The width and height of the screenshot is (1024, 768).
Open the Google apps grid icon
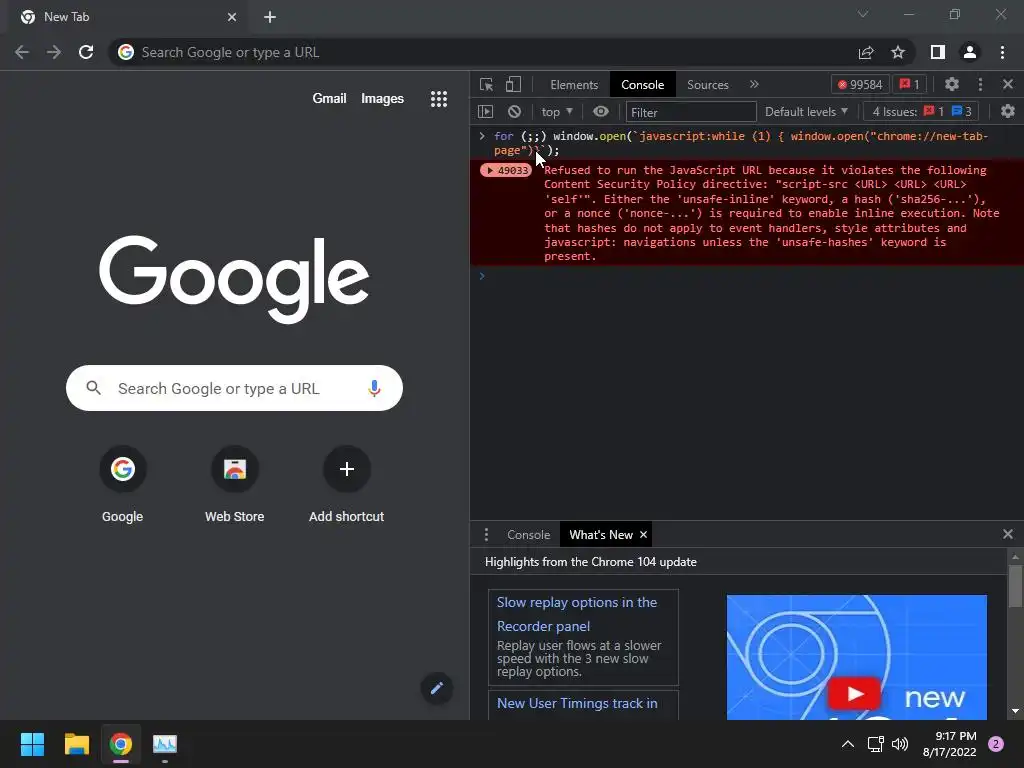439,99
